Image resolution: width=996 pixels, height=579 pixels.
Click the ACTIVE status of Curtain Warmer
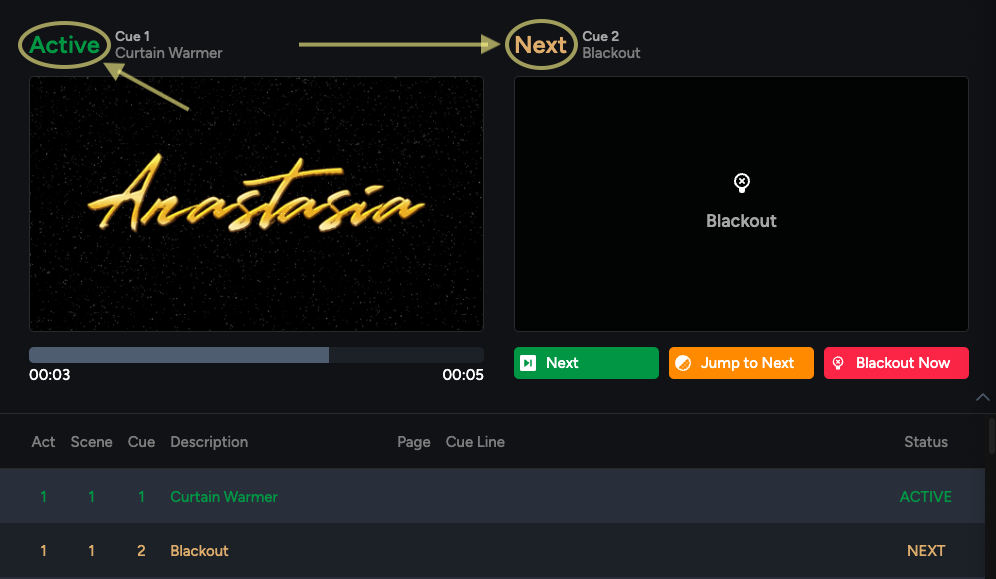pyautogui.click(x=925, y=496)
